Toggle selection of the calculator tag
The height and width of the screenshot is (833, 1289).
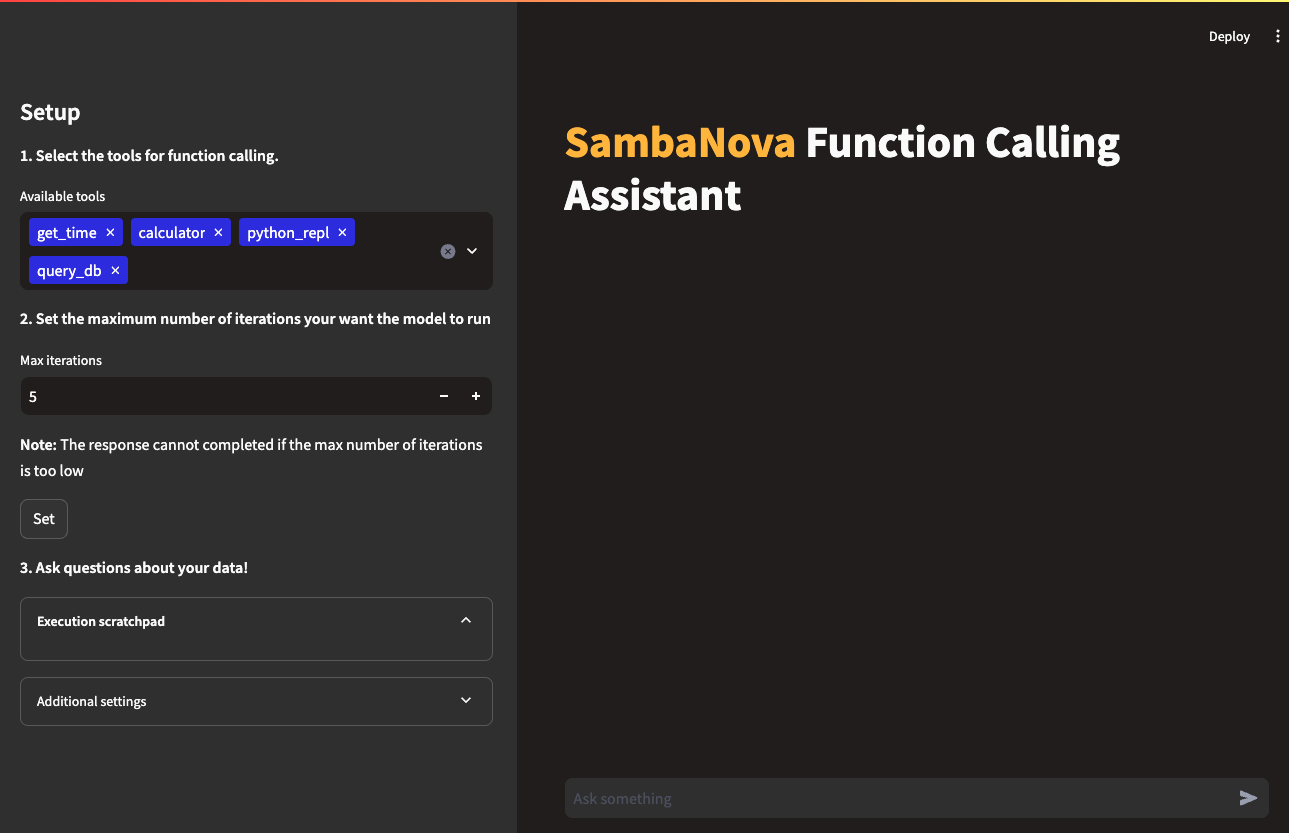[x=170, y=232]
